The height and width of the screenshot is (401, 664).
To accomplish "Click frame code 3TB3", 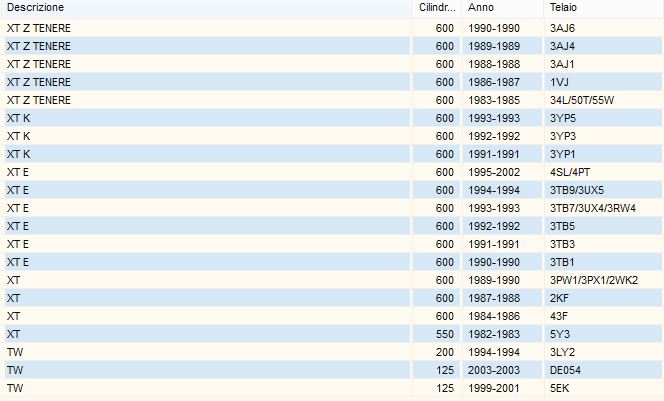I will 562,244.
